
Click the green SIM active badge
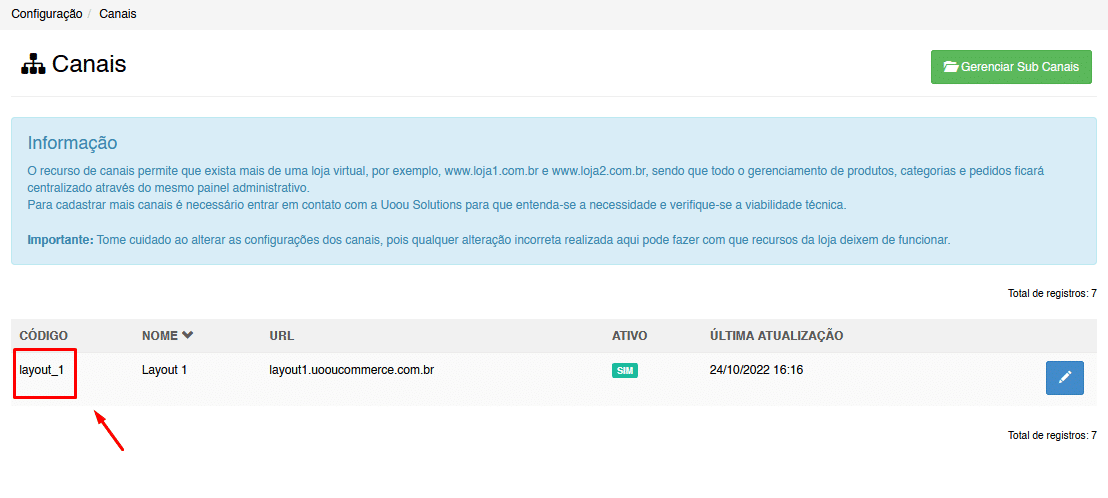pyautogui.click(x=625, y=371)
